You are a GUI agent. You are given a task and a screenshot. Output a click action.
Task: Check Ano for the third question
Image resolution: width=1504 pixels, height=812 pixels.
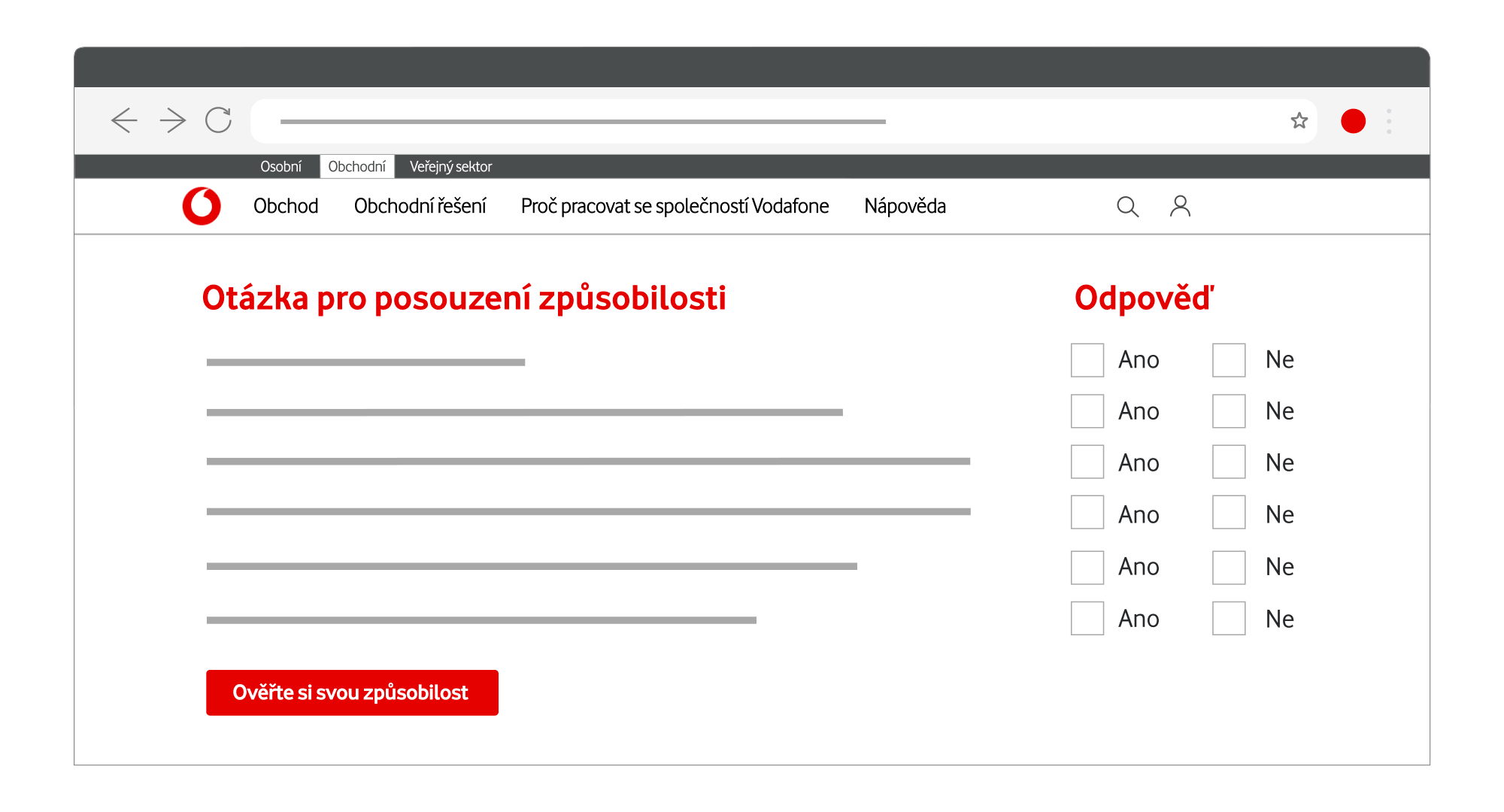[1087, 462]
